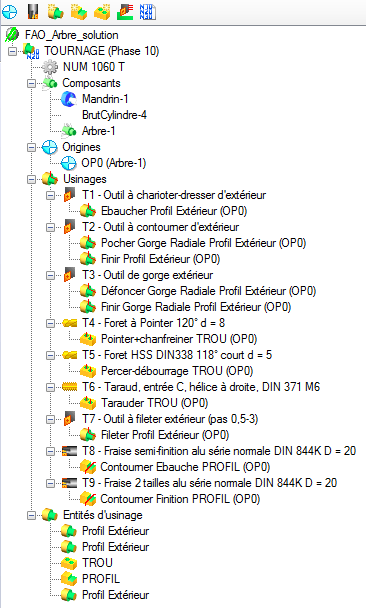
Task: Select Tarauder TROU (OP0) operation
Action: tap(155, 403)
